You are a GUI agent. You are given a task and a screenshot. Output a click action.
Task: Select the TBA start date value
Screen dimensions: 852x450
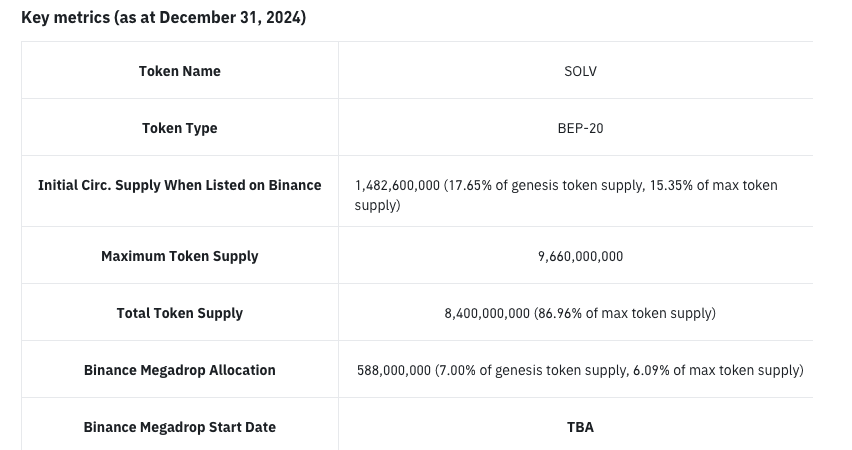coord(580,427)
